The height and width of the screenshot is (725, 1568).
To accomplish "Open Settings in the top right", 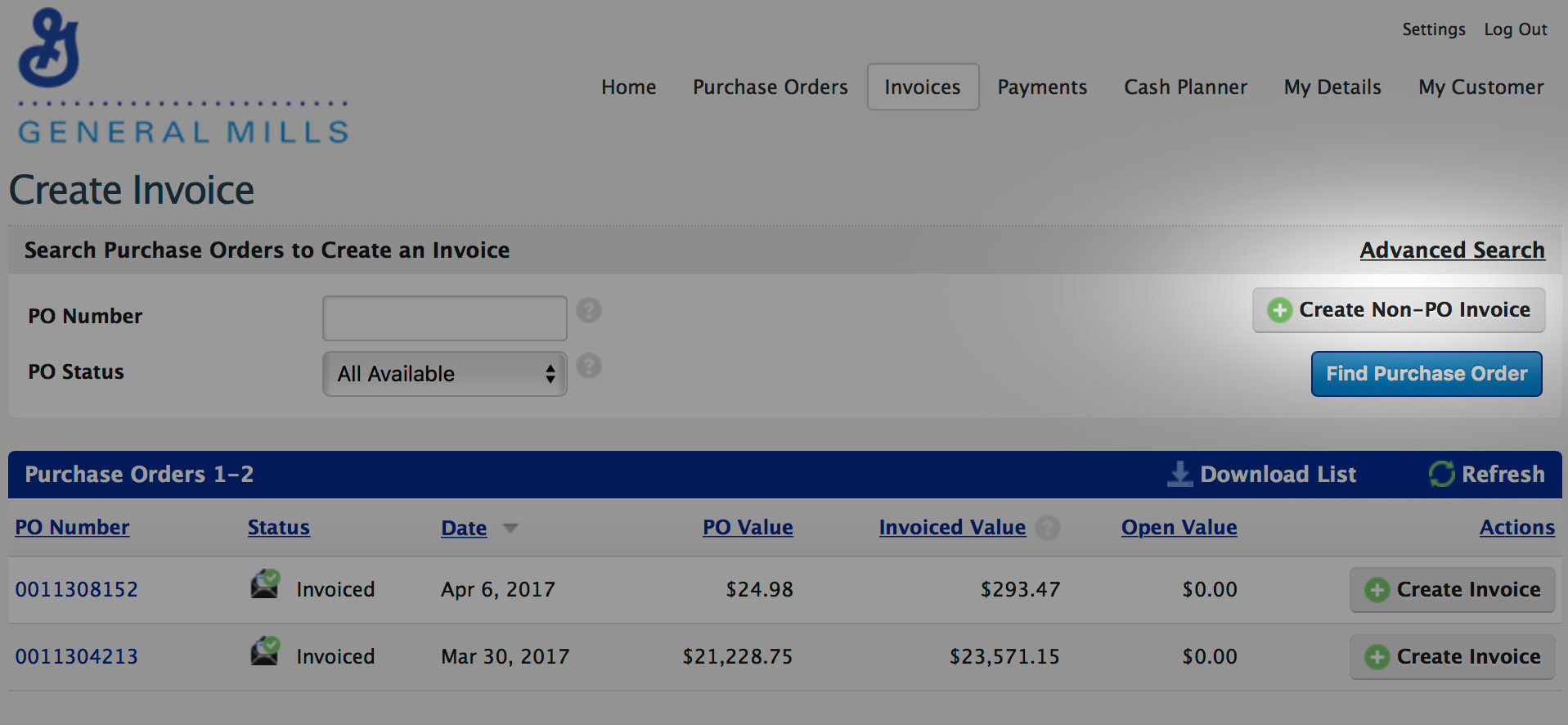I will pyautogui.click(x=1434, y=29).
